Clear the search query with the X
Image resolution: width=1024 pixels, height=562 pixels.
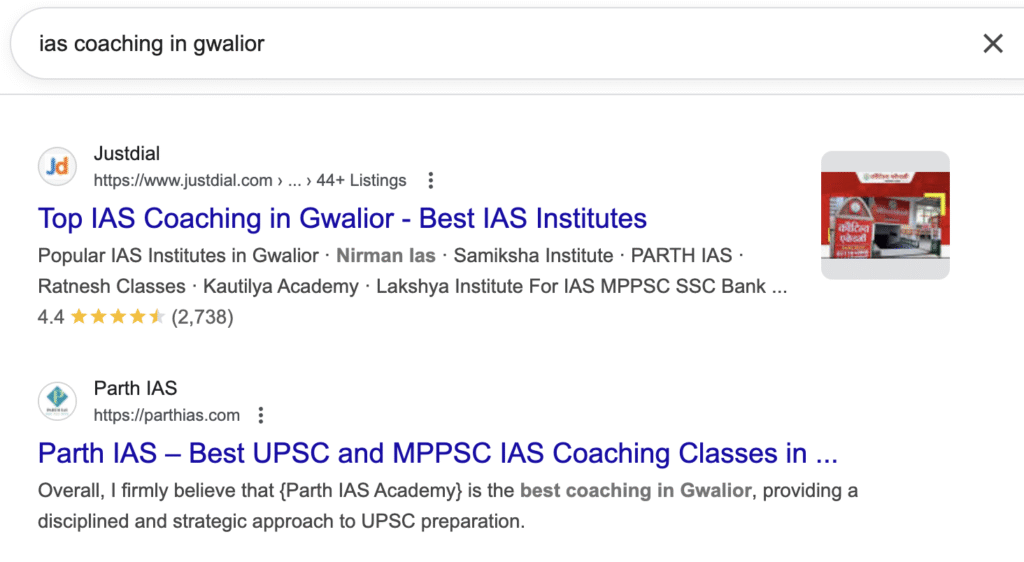[x=992, y=43]
